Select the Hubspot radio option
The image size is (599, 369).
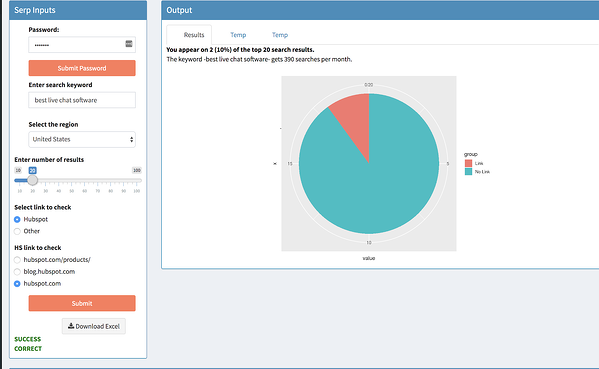tap(17, 219)
